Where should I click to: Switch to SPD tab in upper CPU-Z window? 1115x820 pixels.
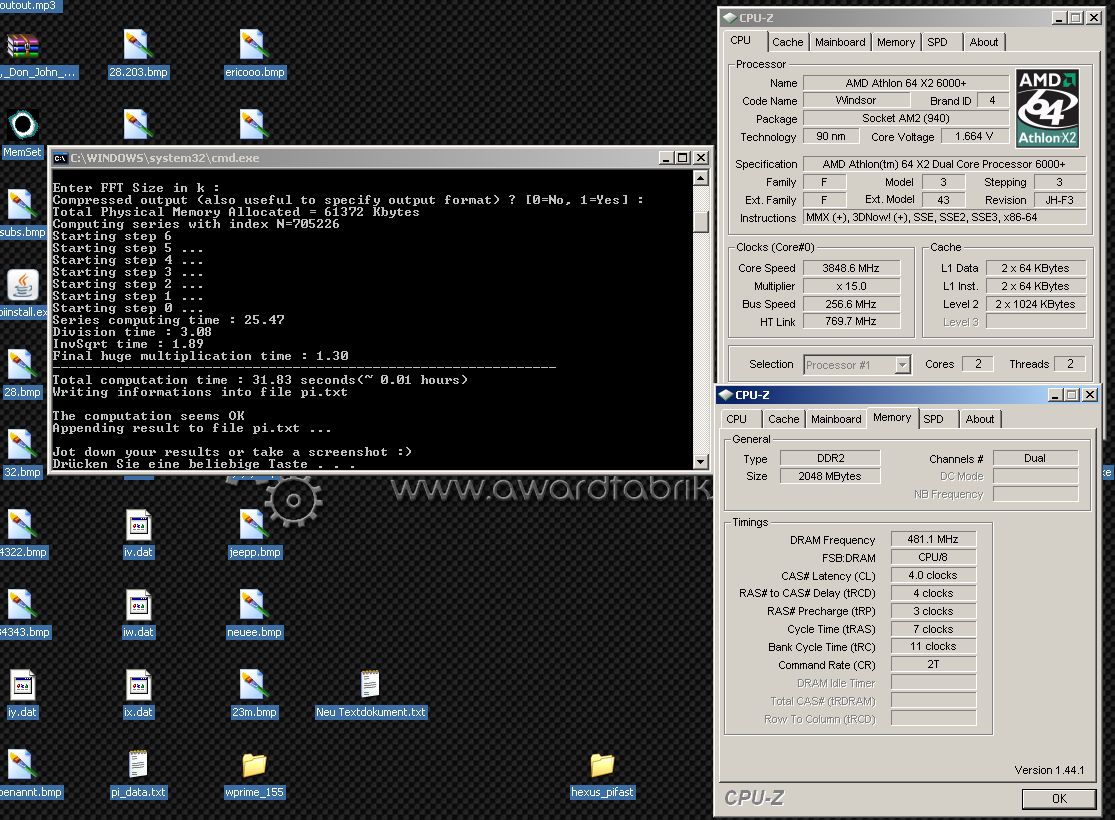coord(937,42)
